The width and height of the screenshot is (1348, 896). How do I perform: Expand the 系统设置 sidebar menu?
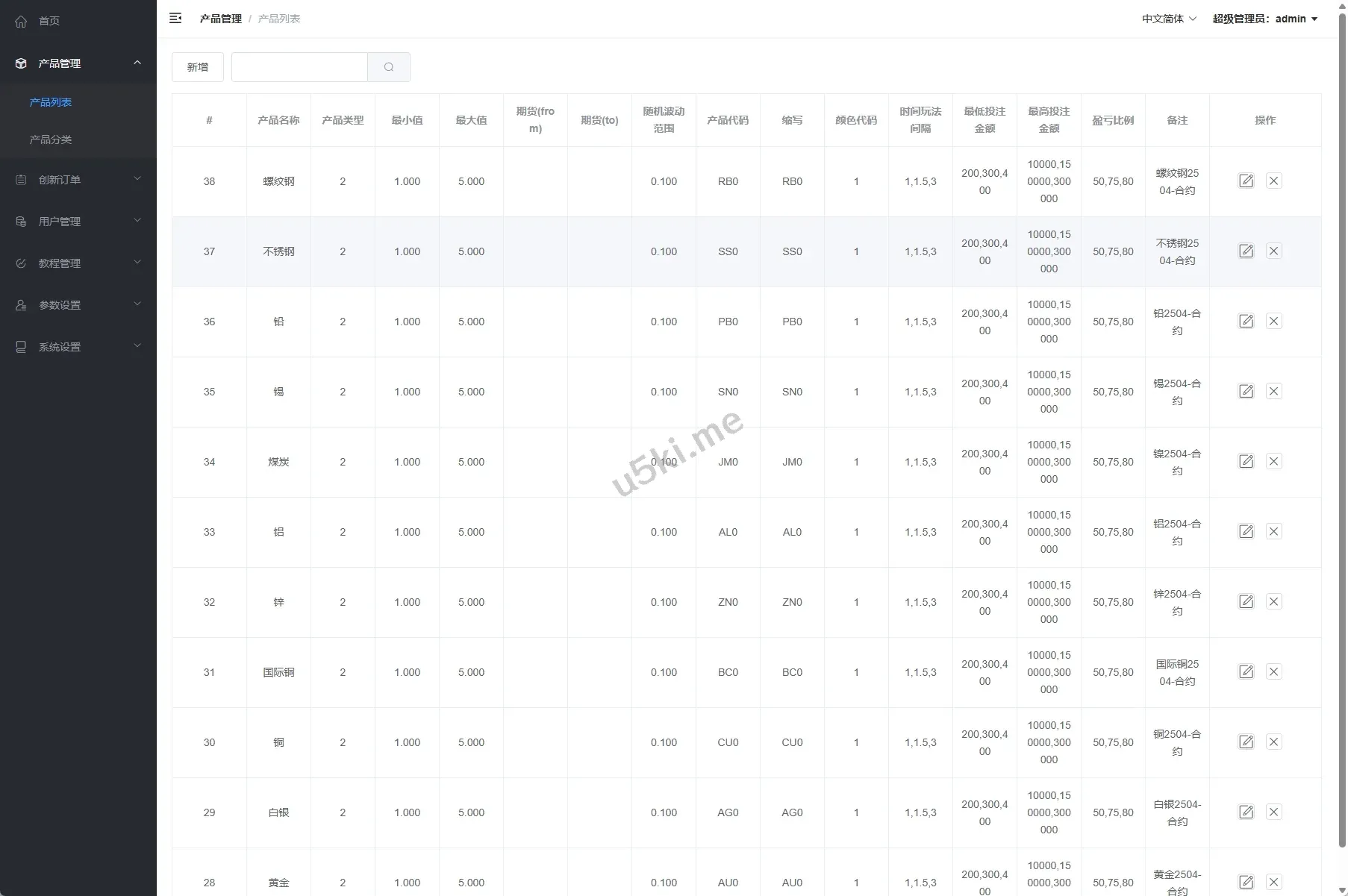pyautogui.click(x=78, y=347)
